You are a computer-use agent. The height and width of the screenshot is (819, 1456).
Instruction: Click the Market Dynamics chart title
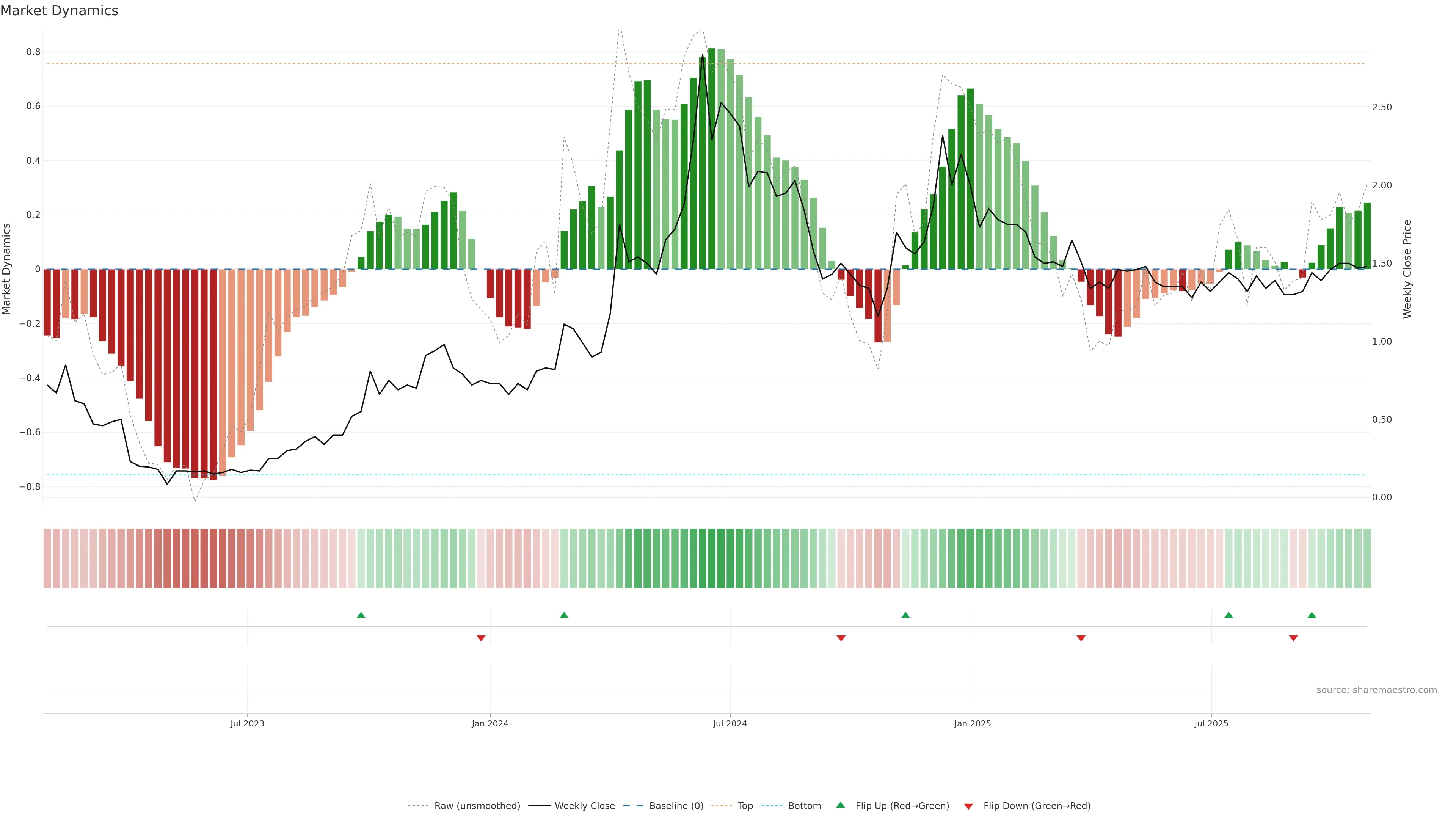coord(60,11)
